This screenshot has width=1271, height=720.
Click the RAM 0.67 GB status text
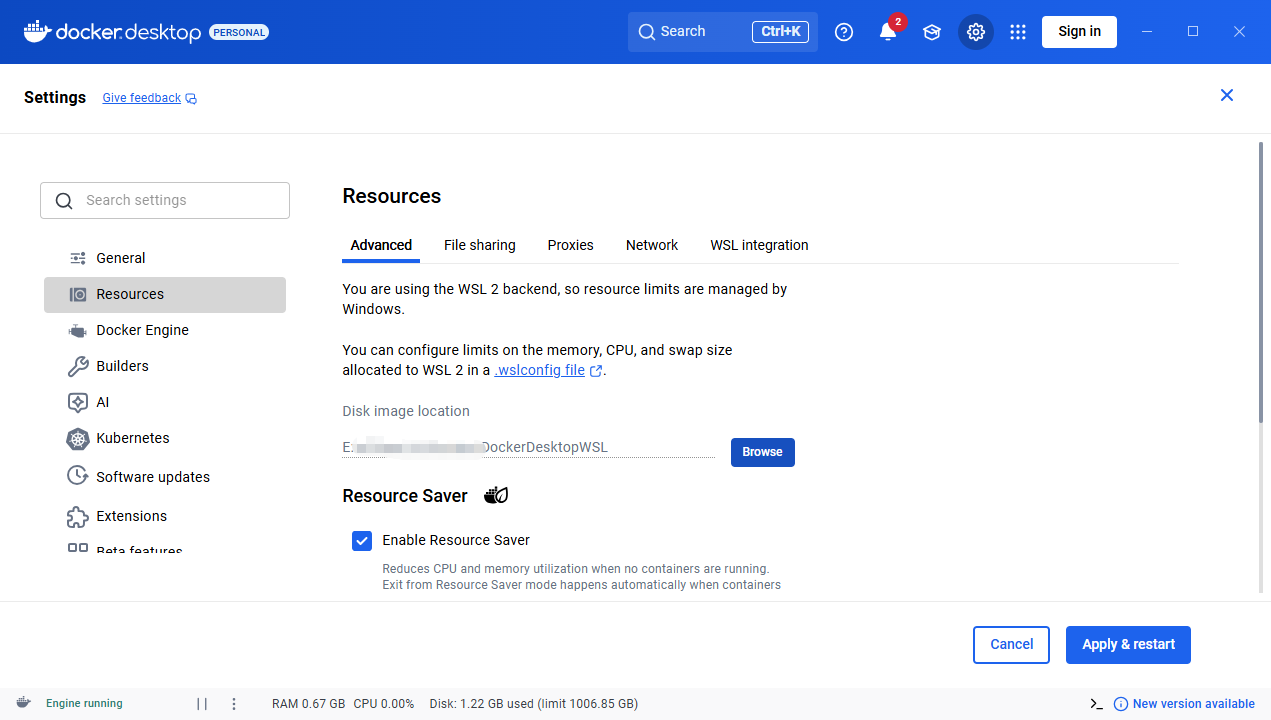(x=308, y=704)
